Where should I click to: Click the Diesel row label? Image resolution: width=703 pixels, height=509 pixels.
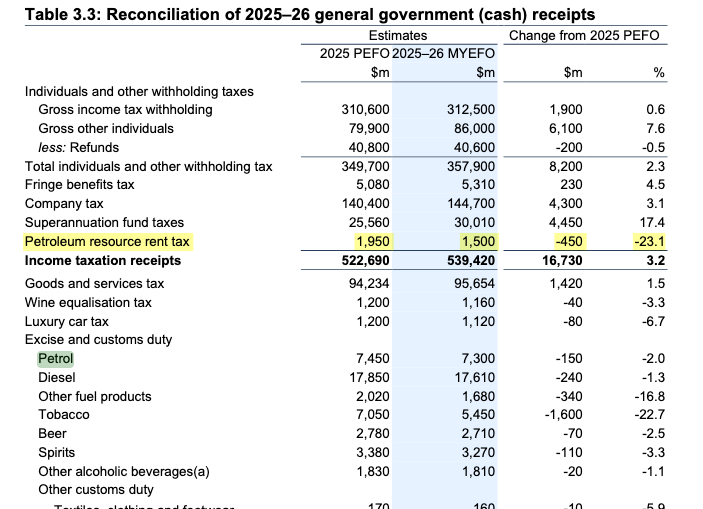click(x=57, y=378)
